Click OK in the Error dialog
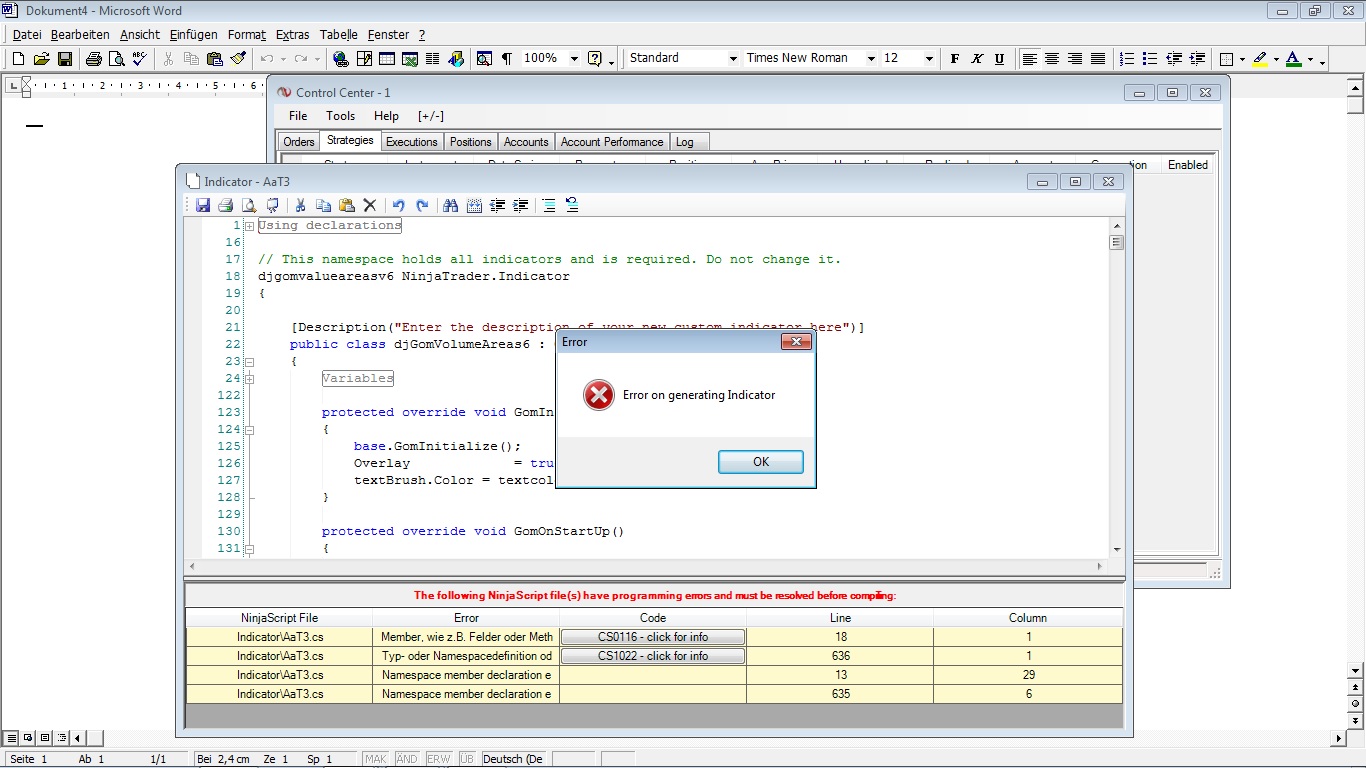This screenshot has width=1366, height=768. tap(761, 462)
